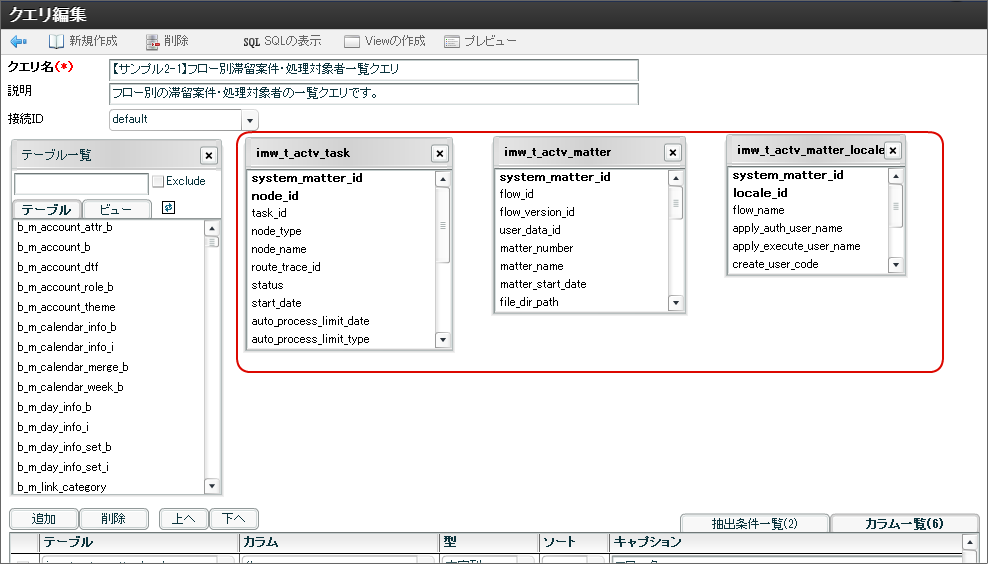Image resolution: width=988 pixels, height=564 pixels.
Task: Open the 抽出条件一覧(2) tab
Action: point(754,524)
